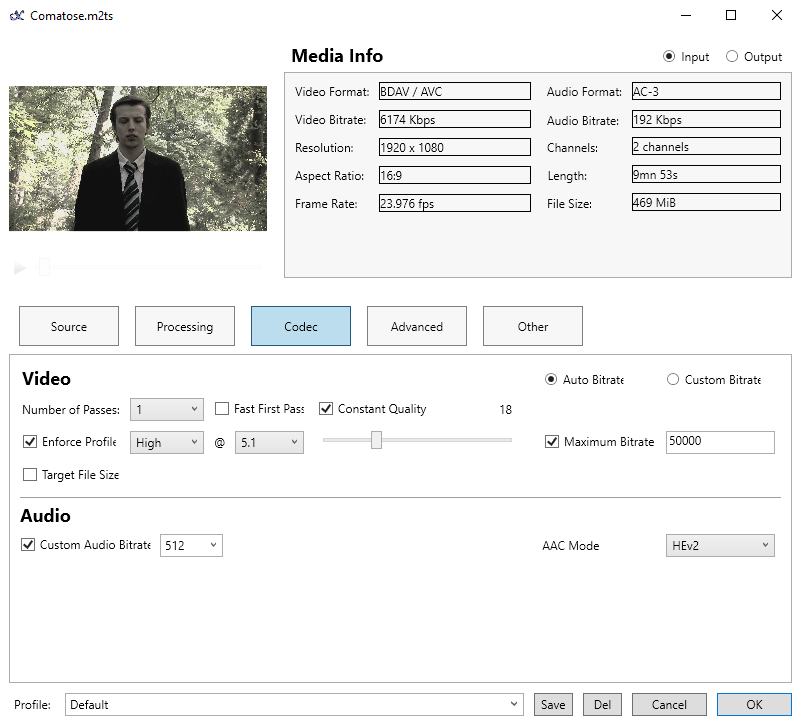Click the Del button
This screenshot has height=725, width=801.
602,705
